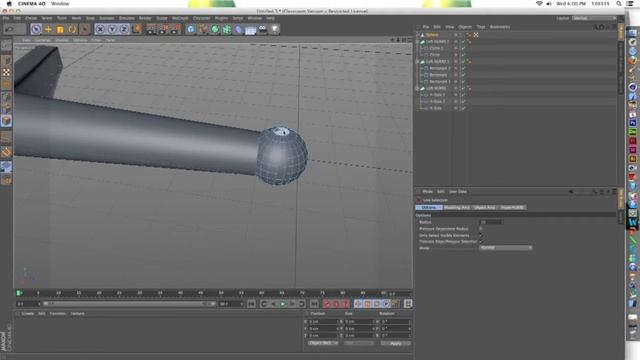The width and height of the screenshot is (640, 360).
Task: Switch to the HyperNURBS tab
Action: [x=512, y=207]
